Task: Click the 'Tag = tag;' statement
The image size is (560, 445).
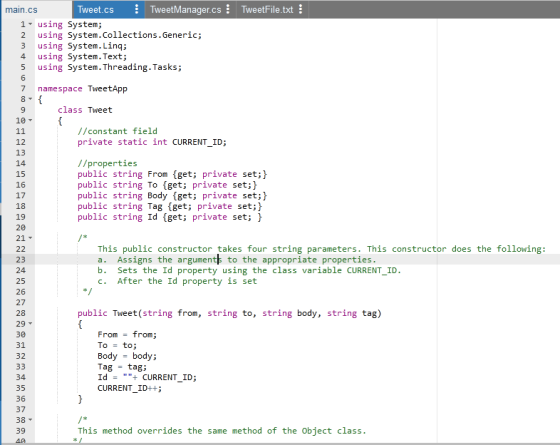Action: 122,367
